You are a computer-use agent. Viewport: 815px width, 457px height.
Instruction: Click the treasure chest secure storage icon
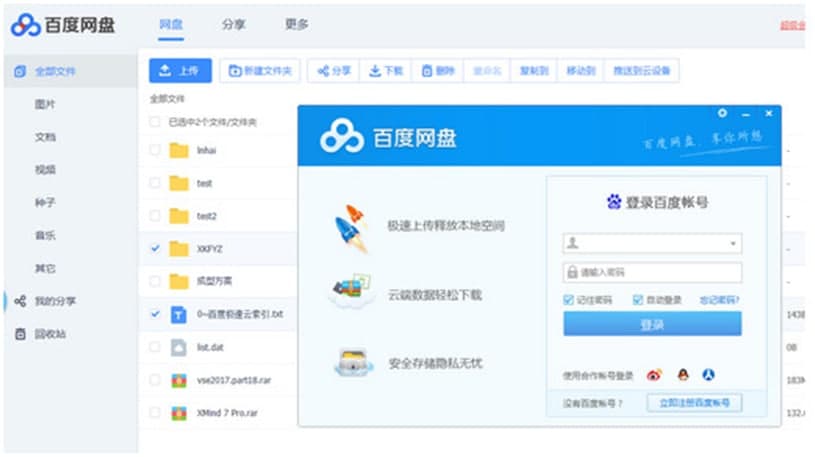pos(353,362)
